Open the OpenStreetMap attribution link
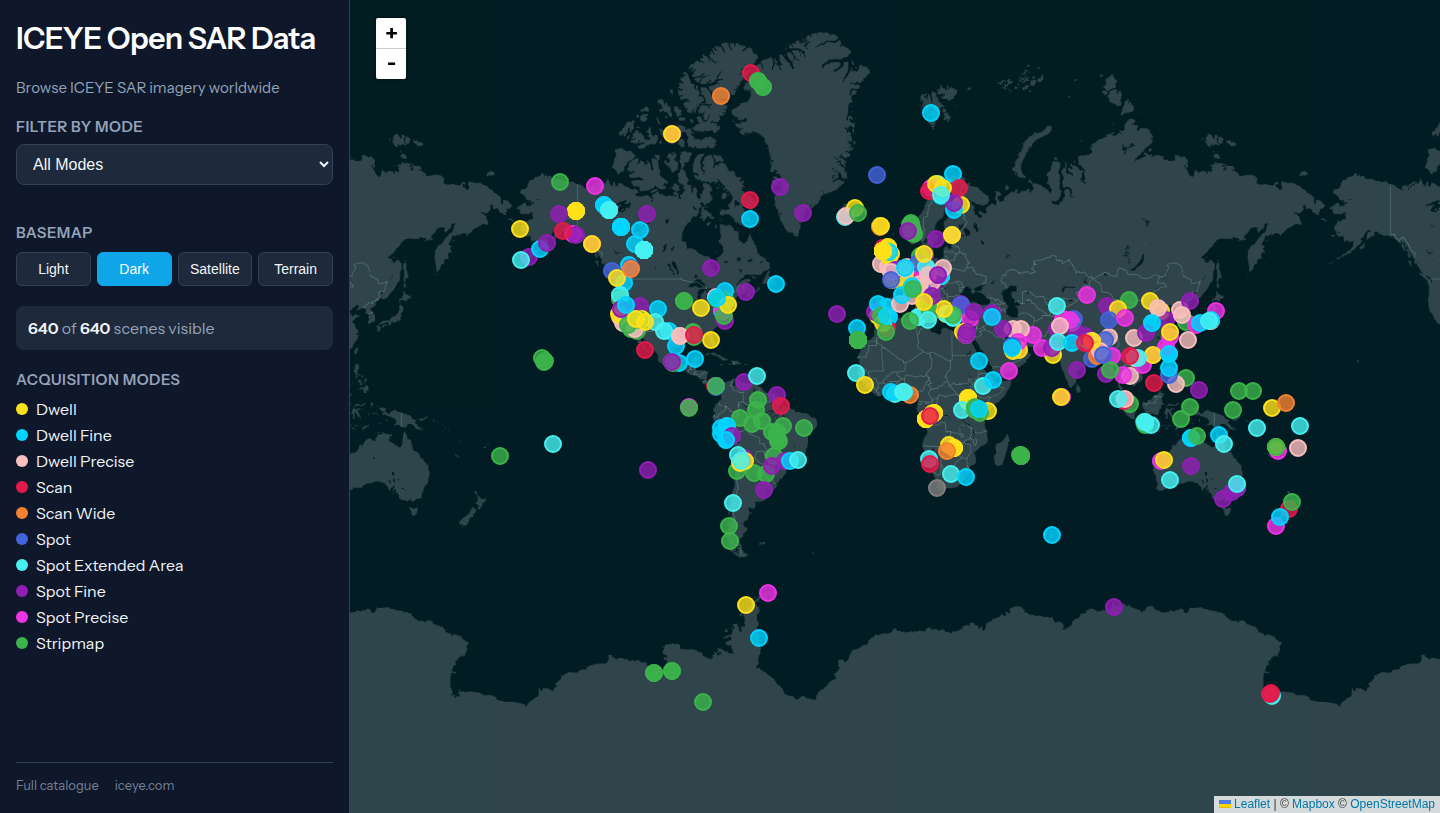 (1392, 804)
